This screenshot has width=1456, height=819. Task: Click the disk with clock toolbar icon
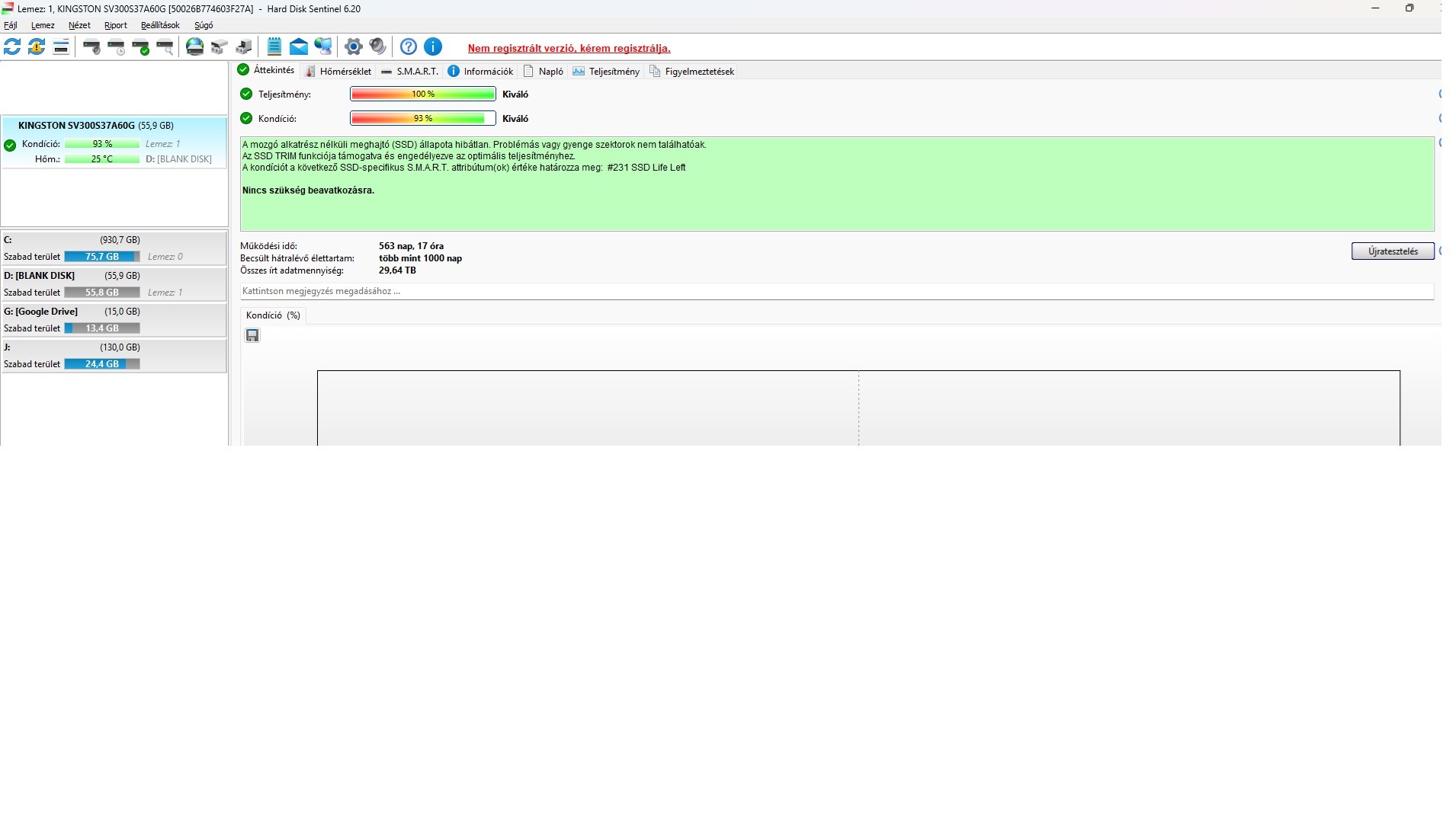click(116, 47)
